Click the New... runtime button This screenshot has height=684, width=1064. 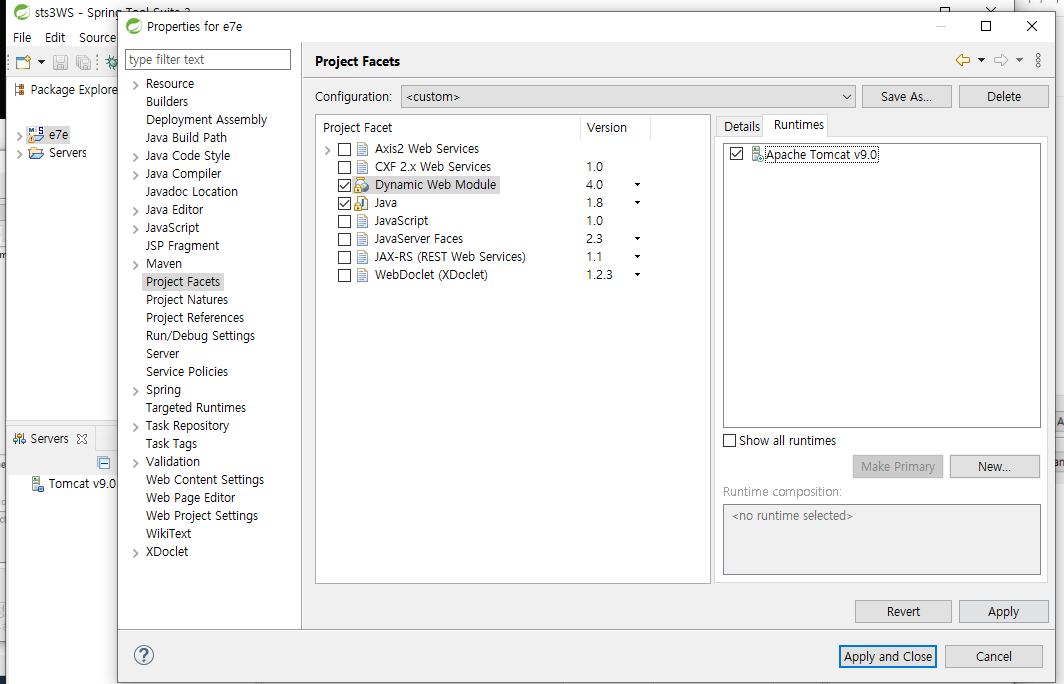(994, 466)
